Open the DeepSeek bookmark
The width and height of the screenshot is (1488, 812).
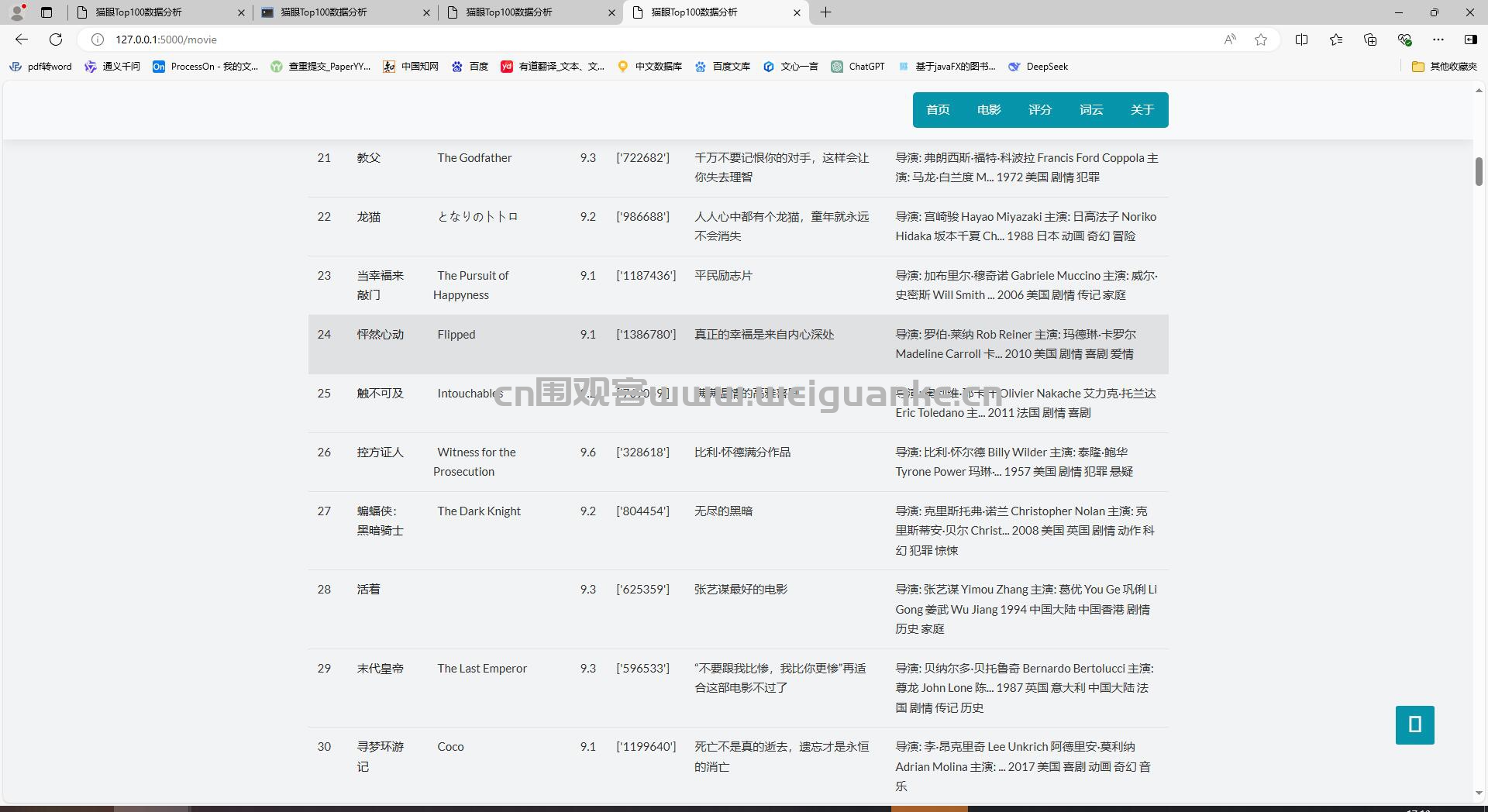(x=1038, y=67)
